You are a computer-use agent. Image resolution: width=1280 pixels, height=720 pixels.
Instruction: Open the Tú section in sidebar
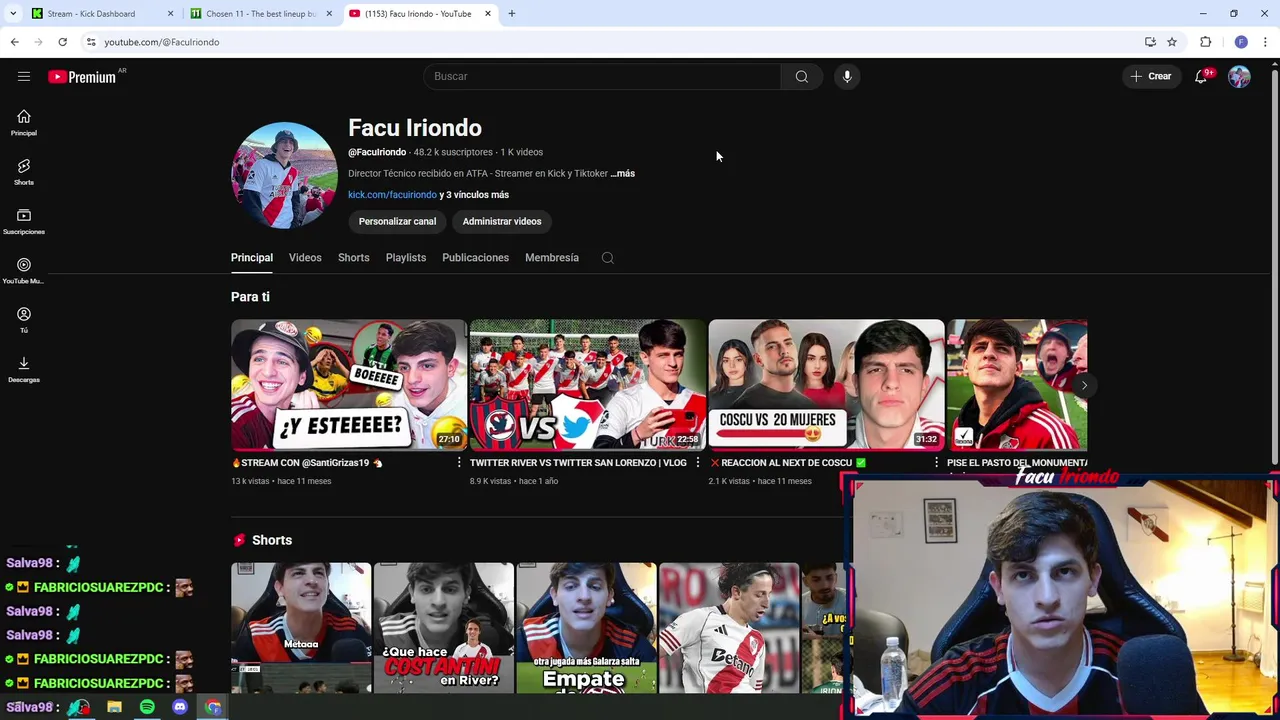coord(24,320)
